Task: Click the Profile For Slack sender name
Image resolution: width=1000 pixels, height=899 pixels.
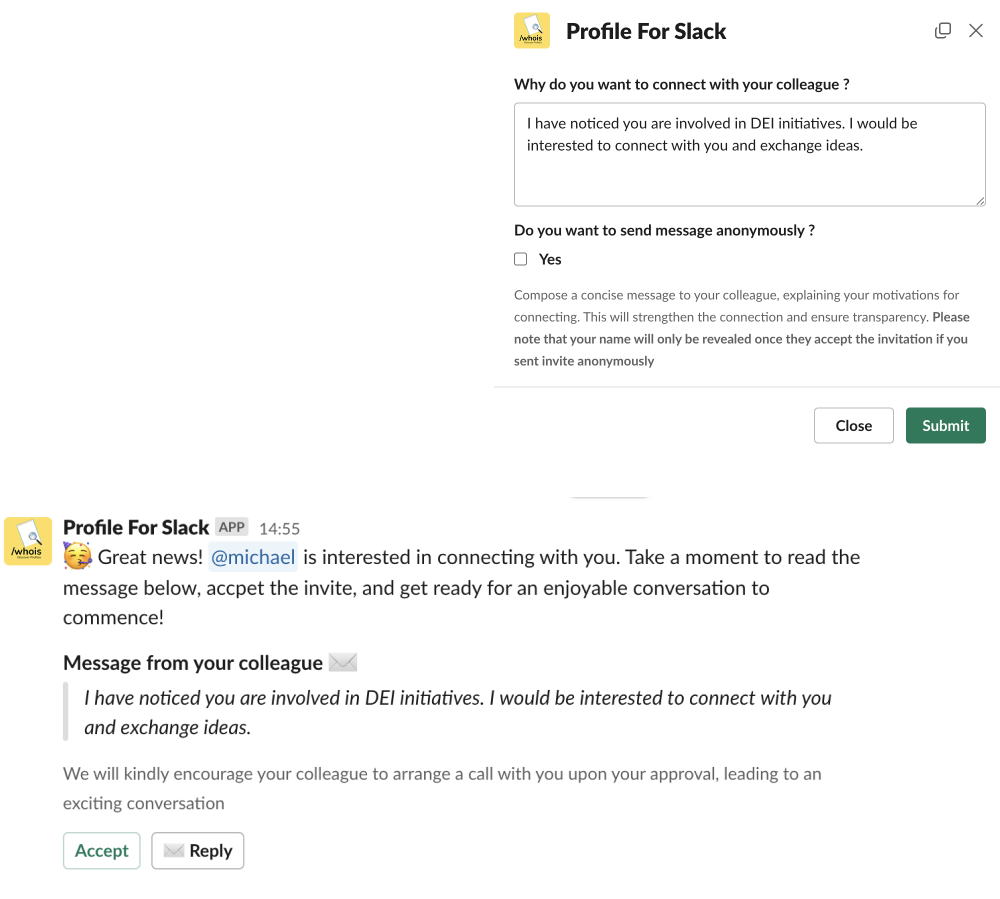Action: (136, 527)
